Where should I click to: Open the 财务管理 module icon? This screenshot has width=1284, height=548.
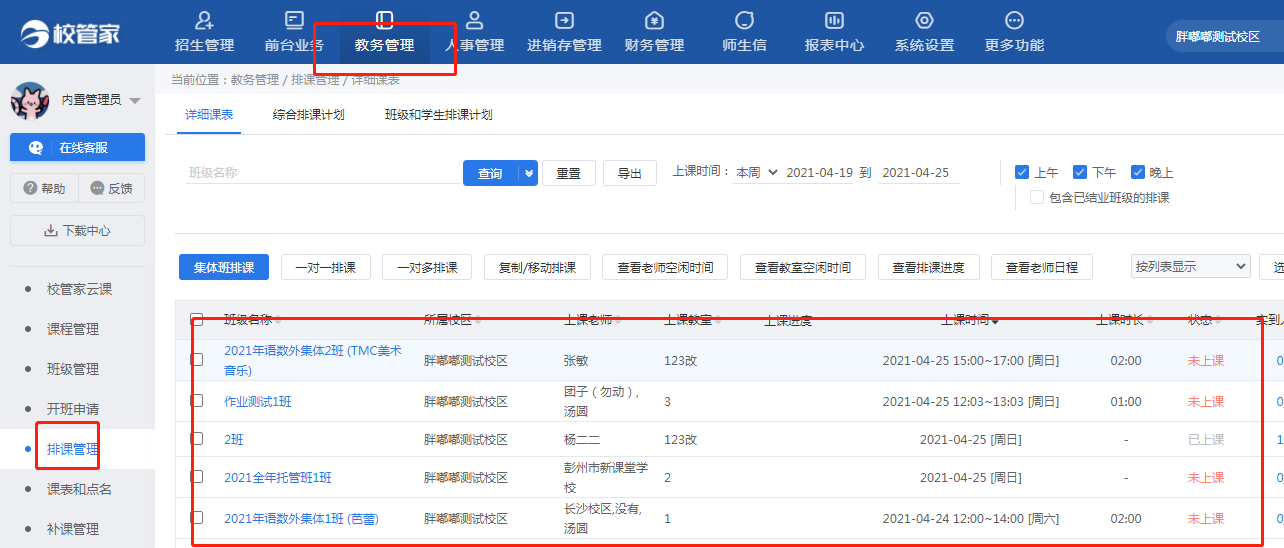654,20
